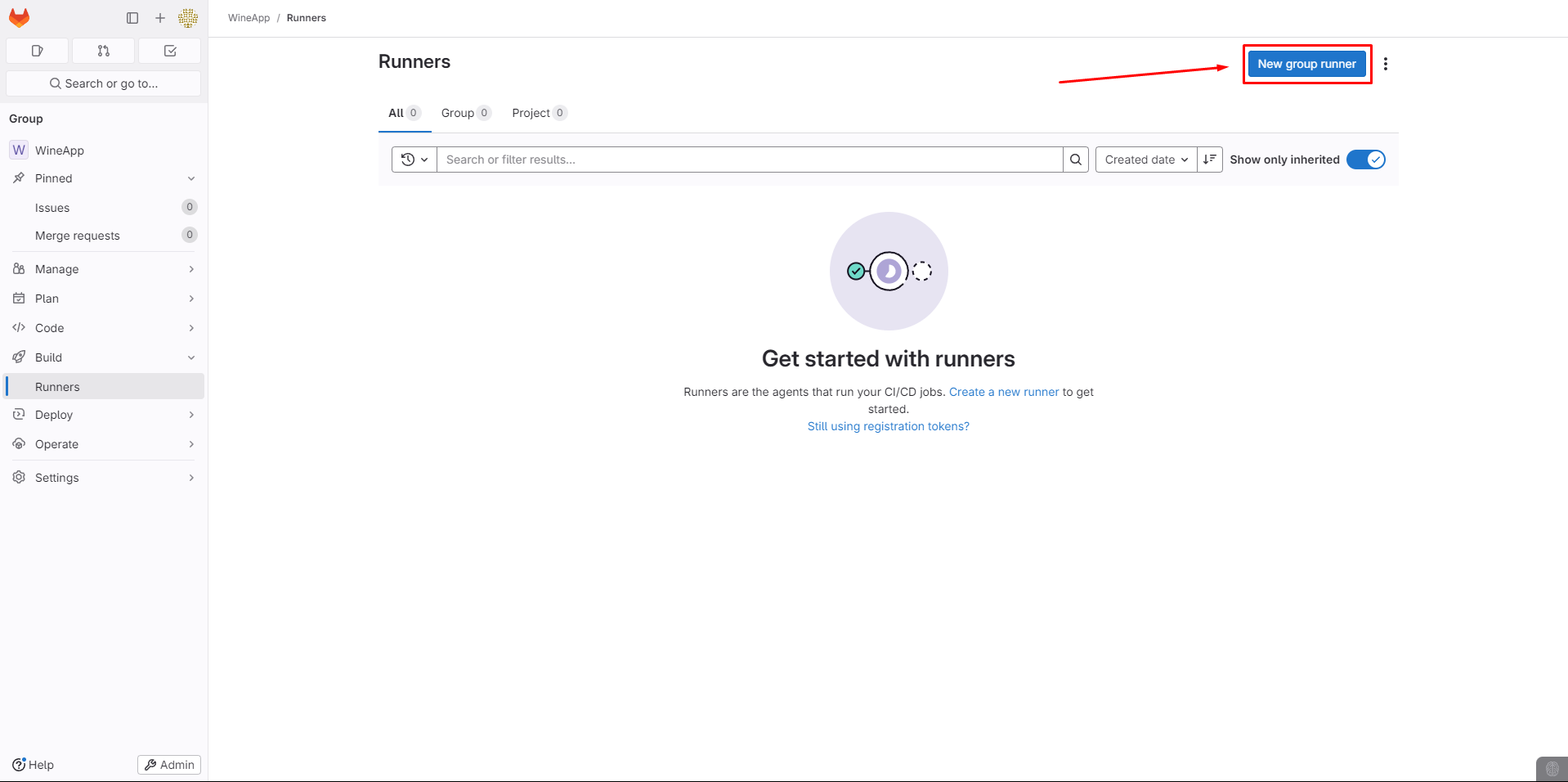Screen dimensions: 1568x782
Task: Switch to the Group runners tab
Action: click(x=465, y=113)
